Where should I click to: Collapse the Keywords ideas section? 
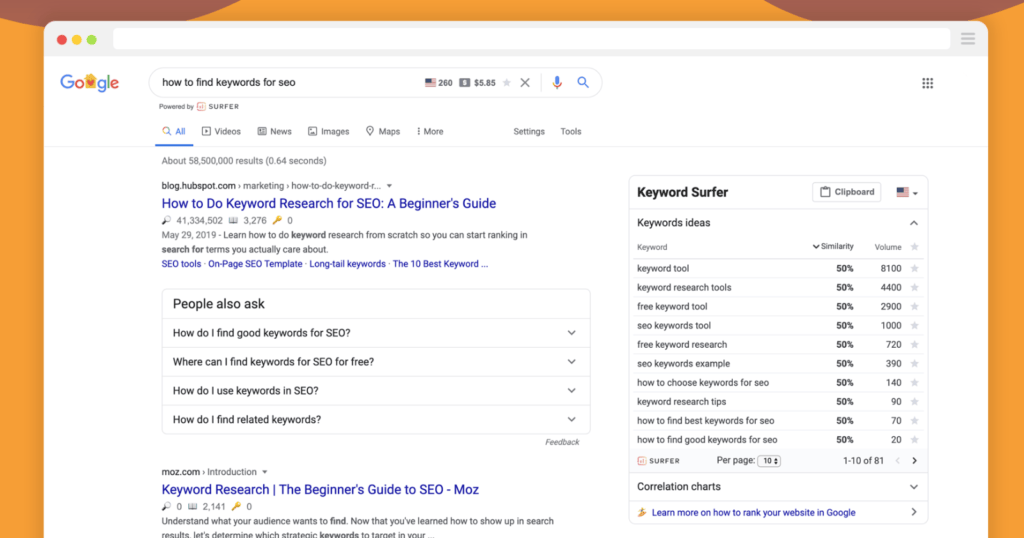914,223
